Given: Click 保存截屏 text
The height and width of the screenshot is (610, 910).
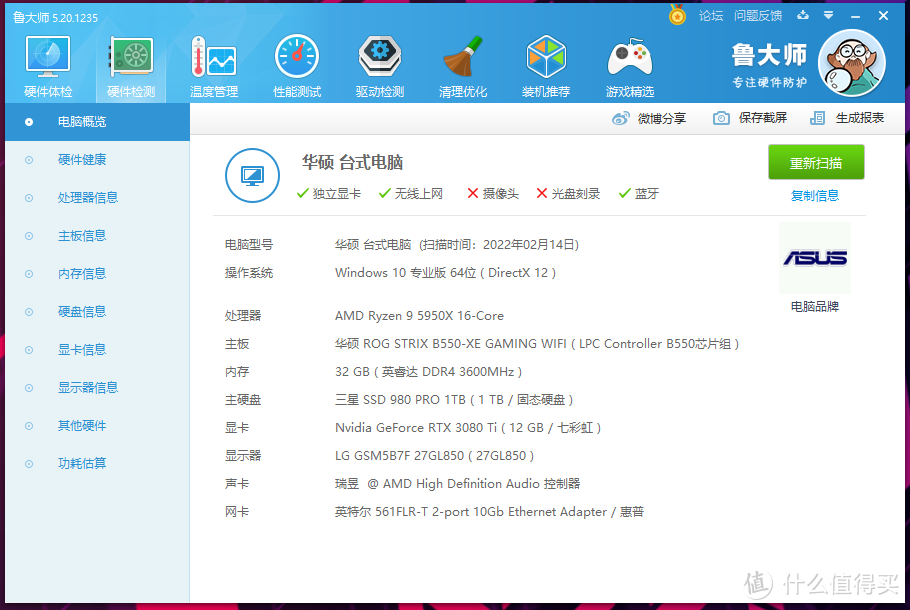Looking at the screenshot, I should (763, 118).
